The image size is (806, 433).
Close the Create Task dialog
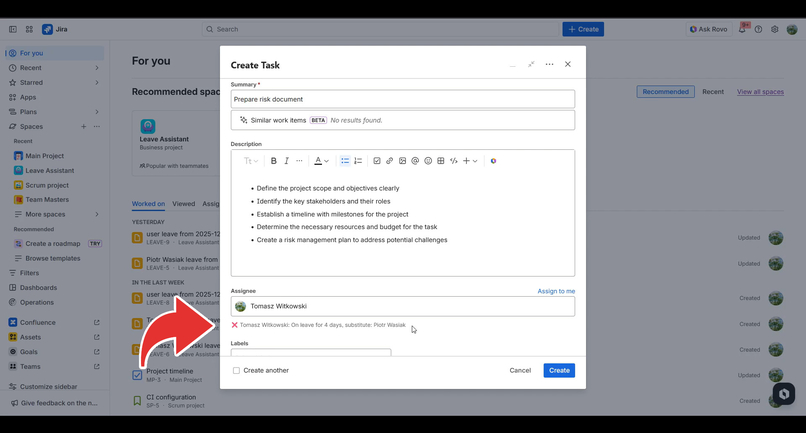567,64
